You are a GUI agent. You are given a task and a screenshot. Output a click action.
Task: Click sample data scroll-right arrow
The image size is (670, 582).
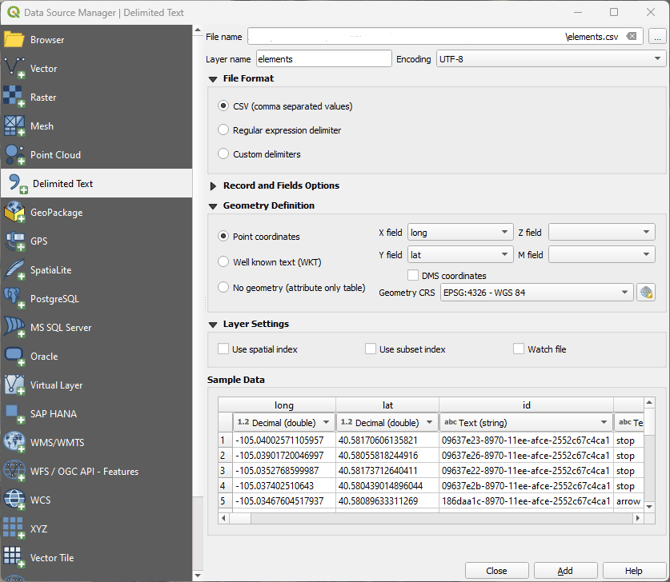638,518
